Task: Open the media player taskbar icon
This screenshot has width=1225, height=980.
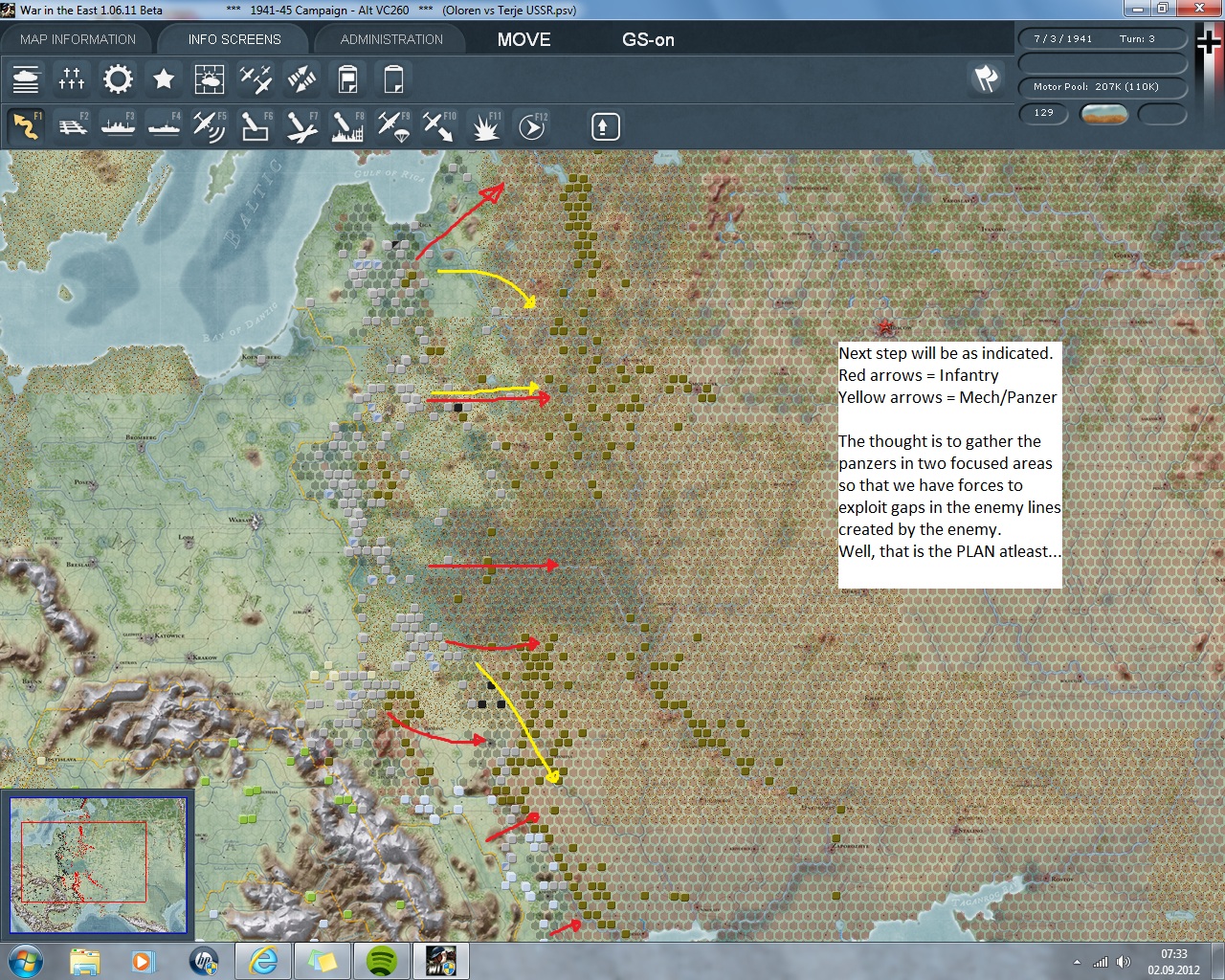Action: [144, 961]
